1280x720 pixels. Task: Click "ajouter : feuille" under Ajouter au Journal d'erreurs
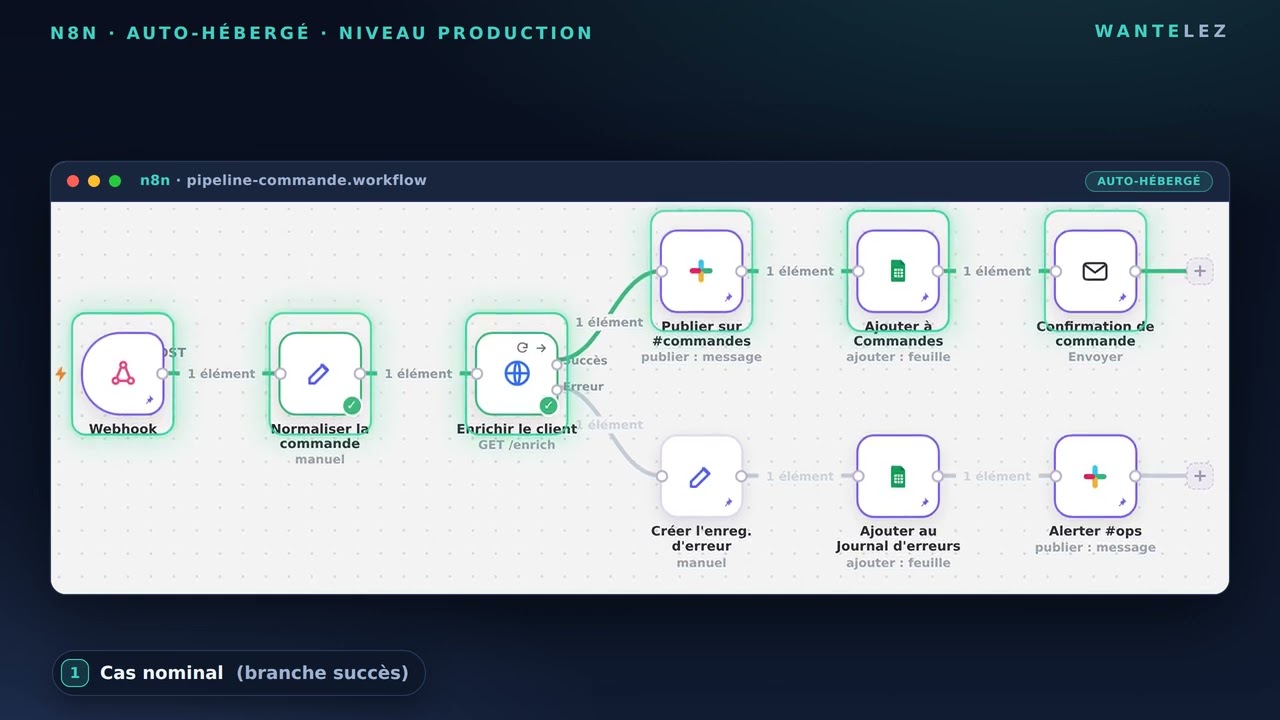coord(898,563)
